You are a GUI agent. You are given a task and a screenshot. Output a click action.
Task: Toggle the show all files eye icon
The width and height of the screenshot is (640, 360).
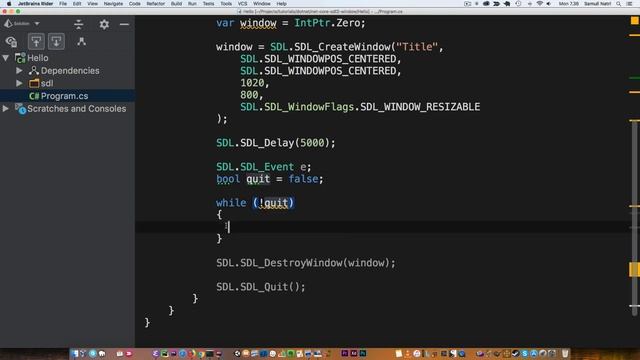click(11, 42)
